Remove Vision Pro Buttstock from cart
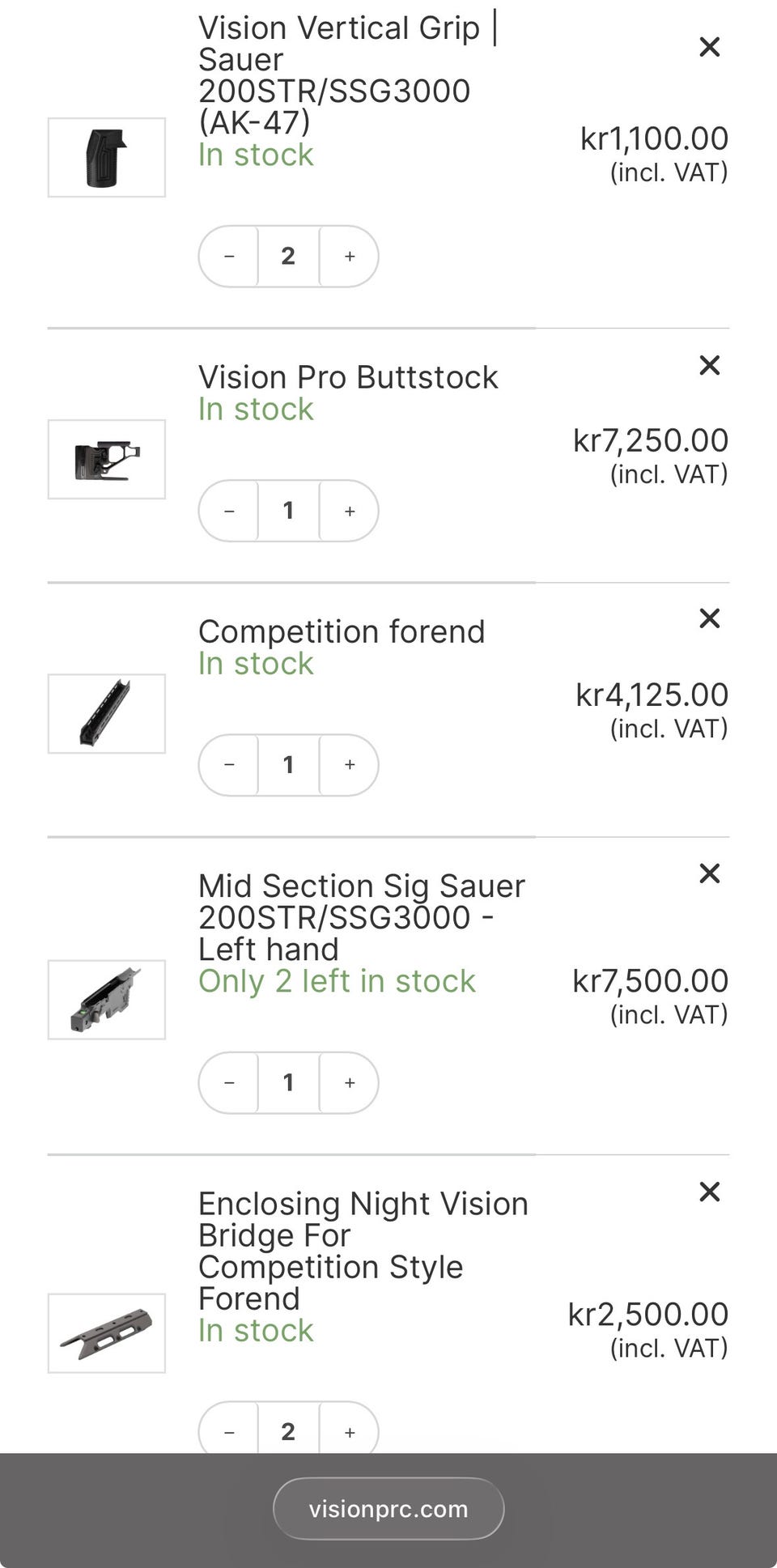The image size is (777, 1568). 709,365
